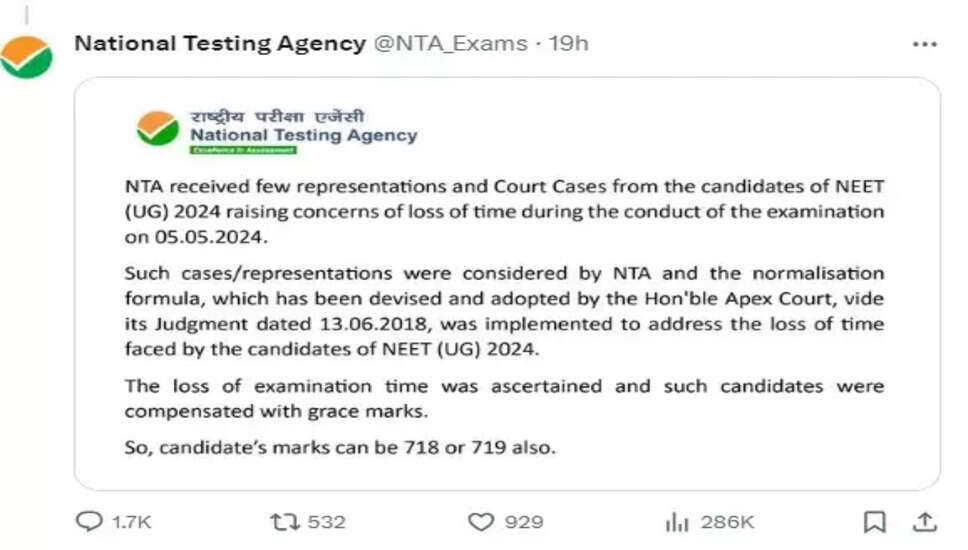The height and width of the screenshot is (550, 968).
Task: Click the line mentioning 718 or 719
Action: (340, 447)
